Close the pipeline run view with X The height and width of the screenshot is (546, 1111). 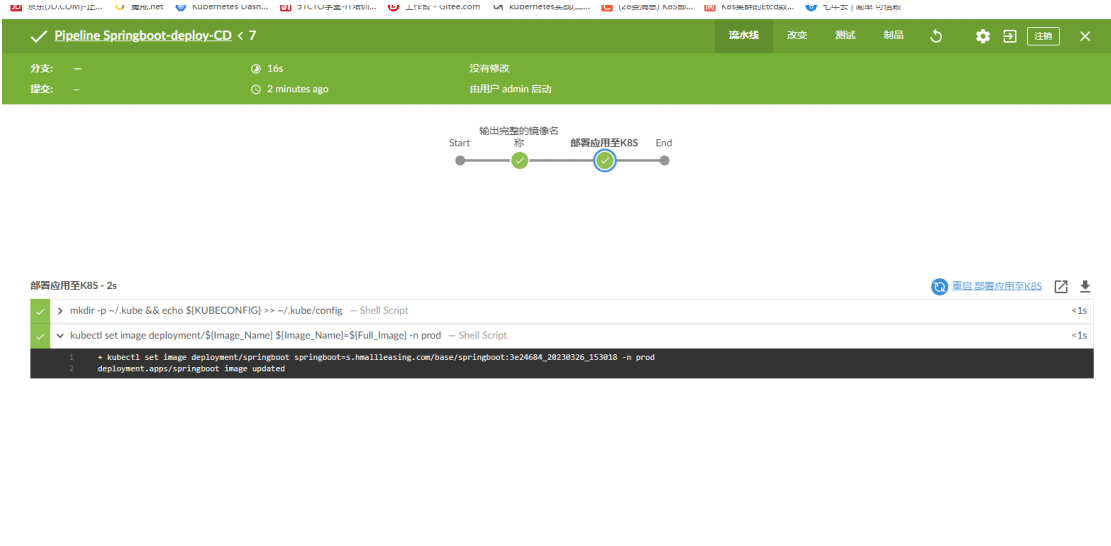(x=1085, y=36)
